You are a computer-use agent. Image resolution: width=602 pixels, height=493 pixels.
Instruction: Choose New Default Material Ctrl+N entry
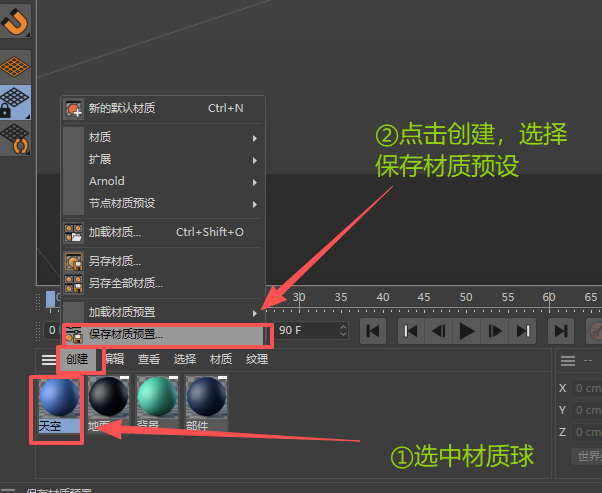pyautogui.click(x=163, y=109)
